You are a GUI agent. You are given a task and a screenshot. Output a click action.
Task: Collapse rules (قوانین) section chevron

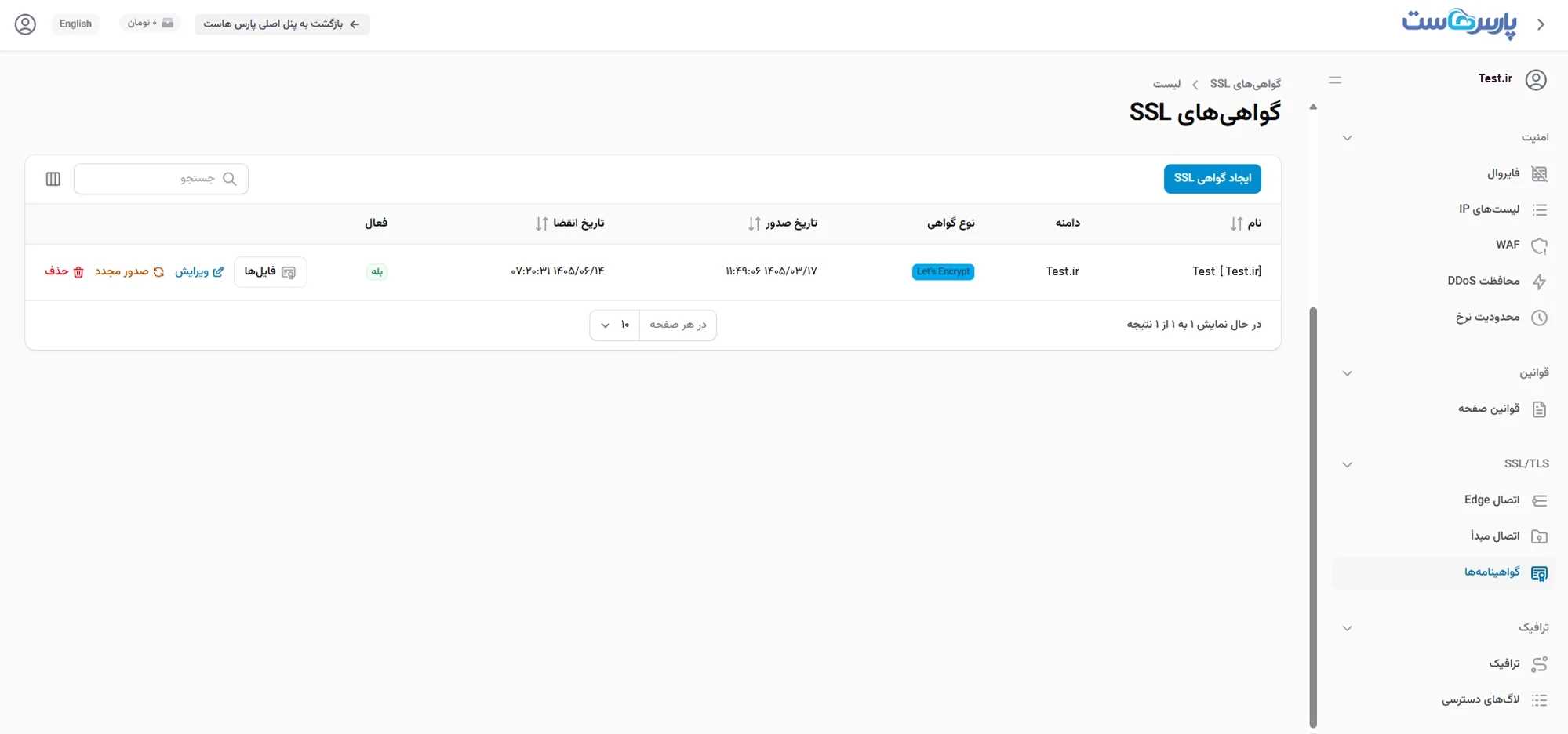click(x=1348, y=373)
